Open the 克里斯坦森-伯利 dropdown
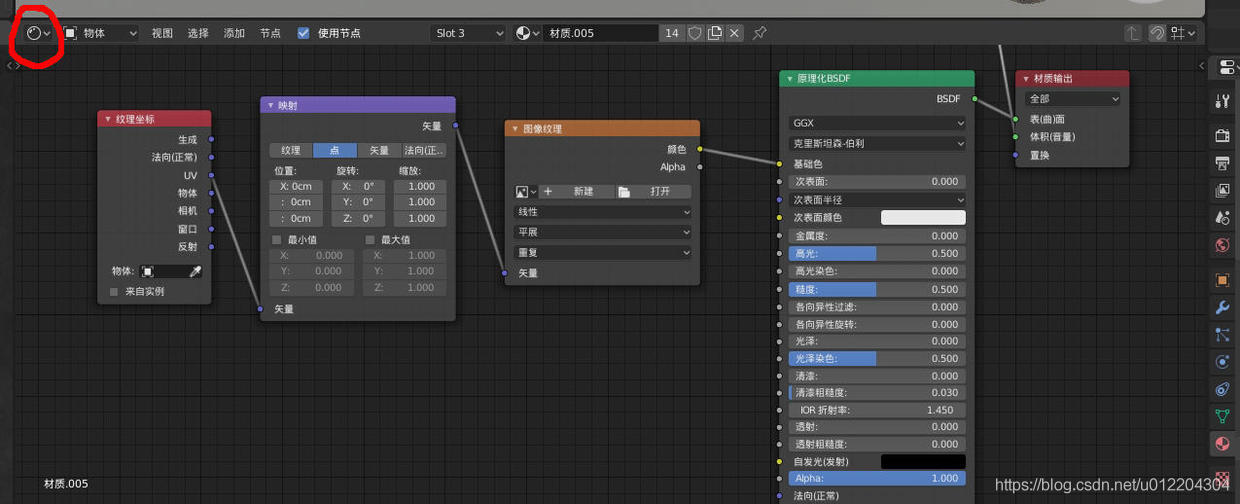The image size is (1240, 504). coord(877,143)
